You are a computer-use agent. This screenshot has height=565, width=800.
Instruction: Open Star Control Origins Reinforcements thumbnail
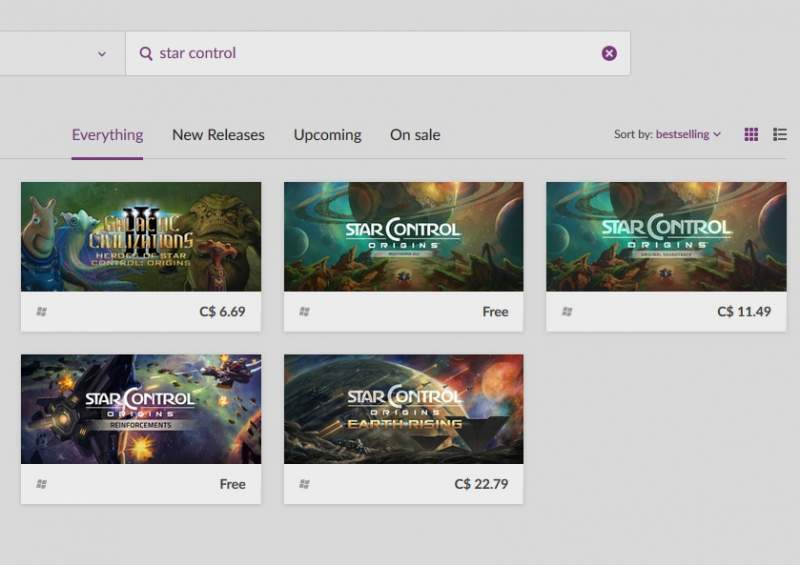141,409
